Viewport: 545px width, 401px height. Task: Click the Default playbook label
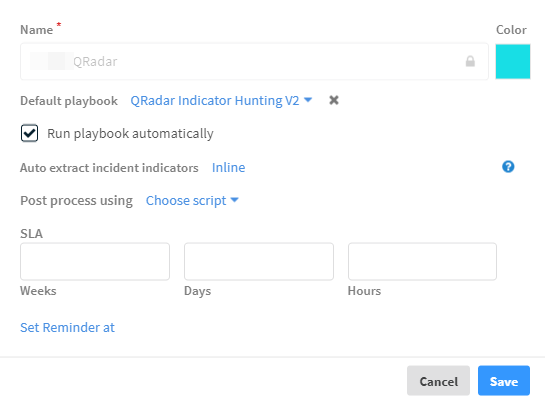pyautogui.click(x=69, y=101)
